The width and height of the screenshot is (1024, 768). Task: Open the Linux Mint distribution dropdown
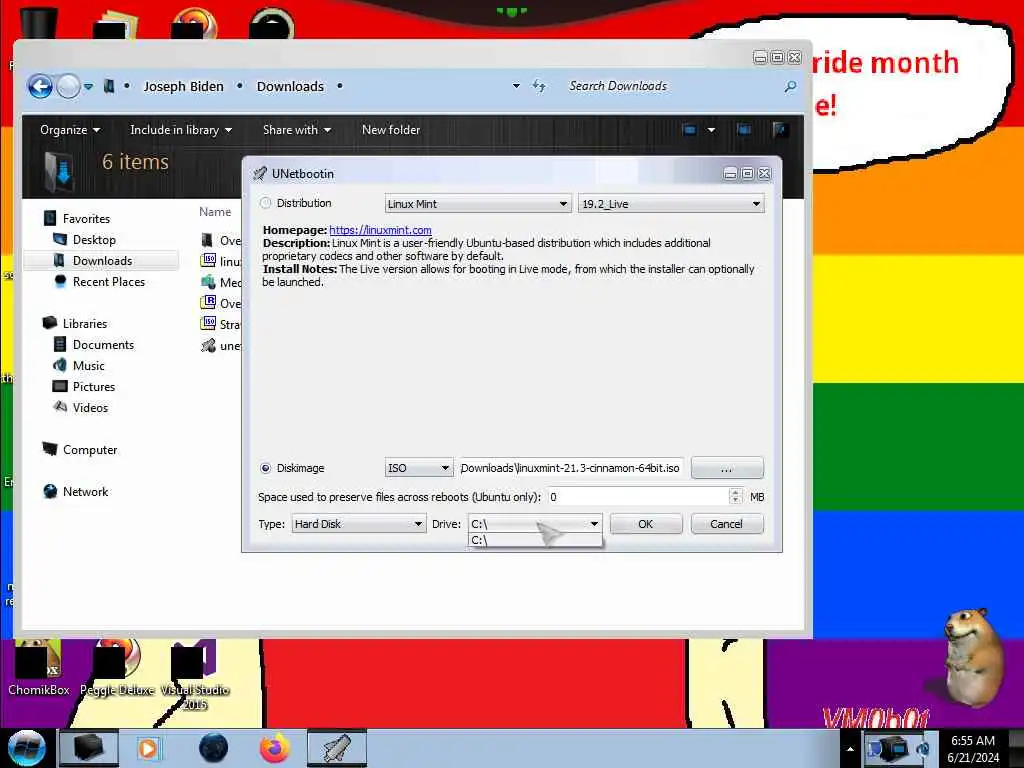478,204
